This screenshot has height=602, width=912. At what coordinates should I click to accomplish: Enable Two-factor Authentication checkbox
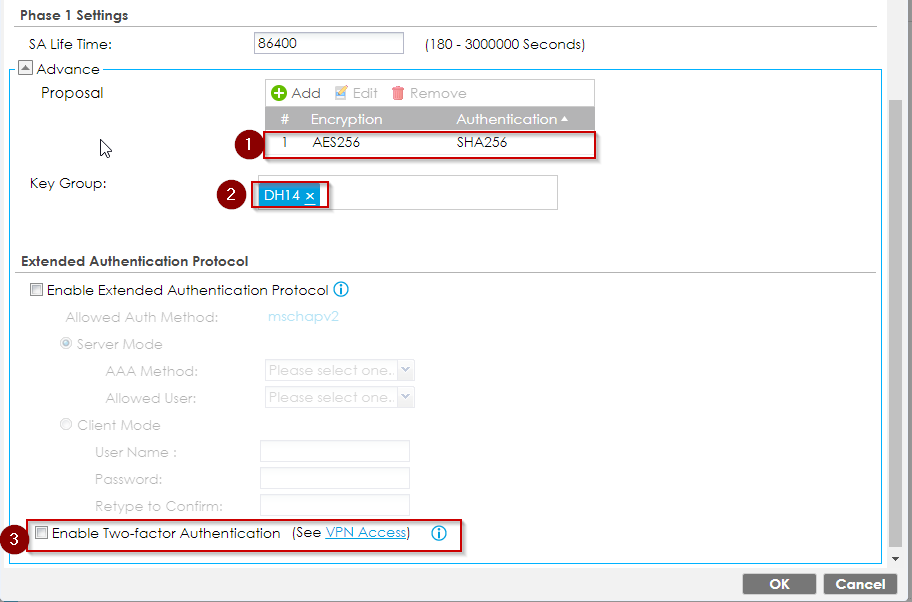point(41,533)
